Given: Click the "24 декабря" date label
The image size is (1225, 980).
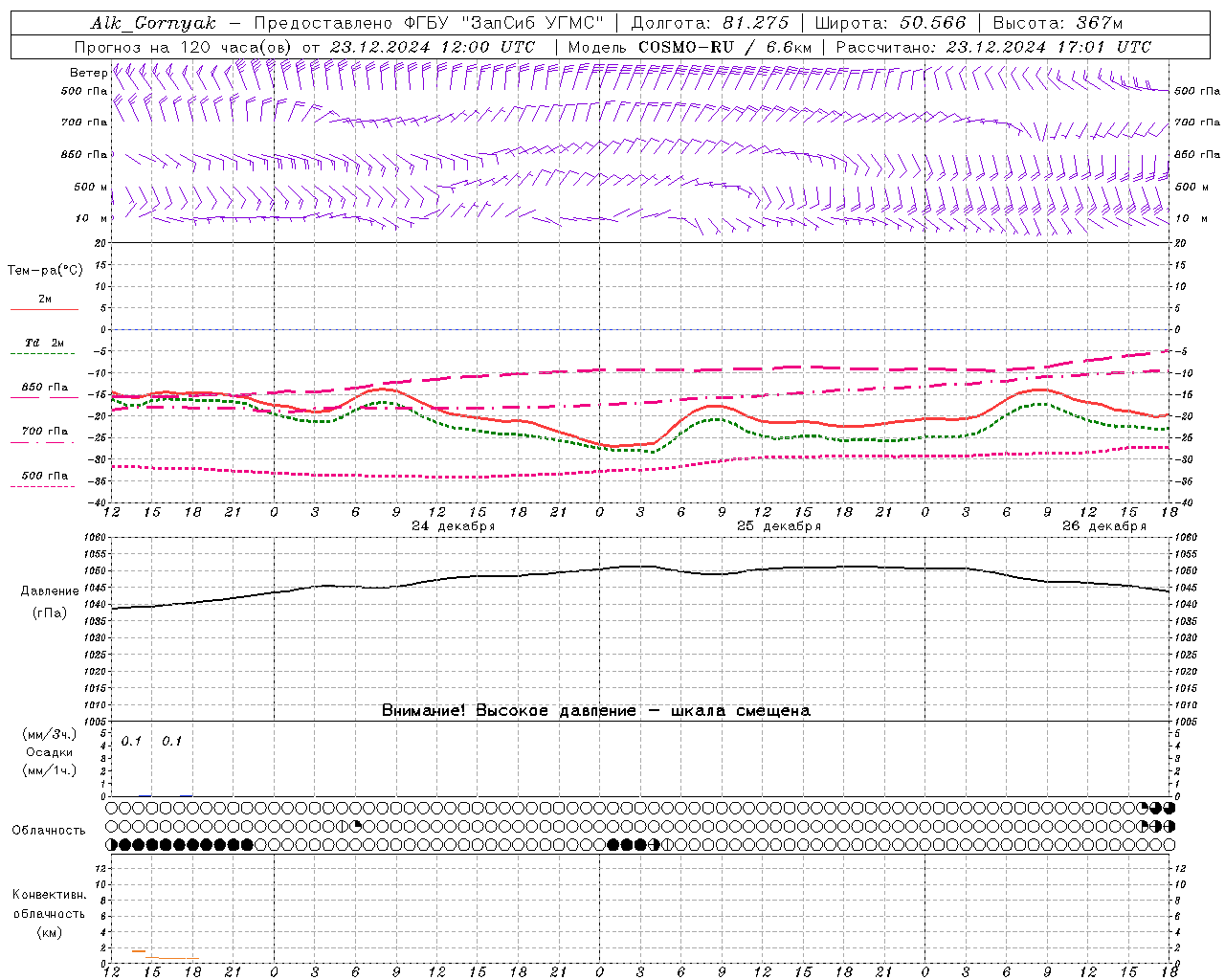Looking at the screenshot, I should pyautogui.click(x=453, y=526).
